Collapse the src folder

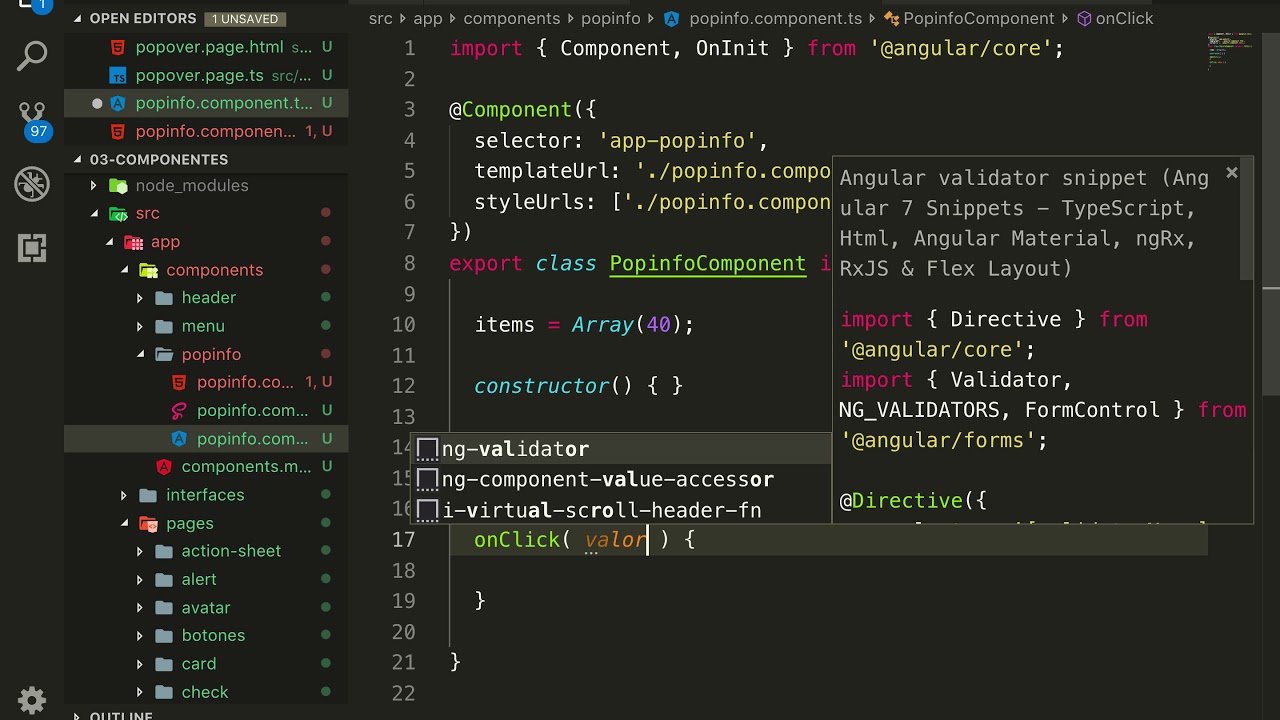coord(94,213)
